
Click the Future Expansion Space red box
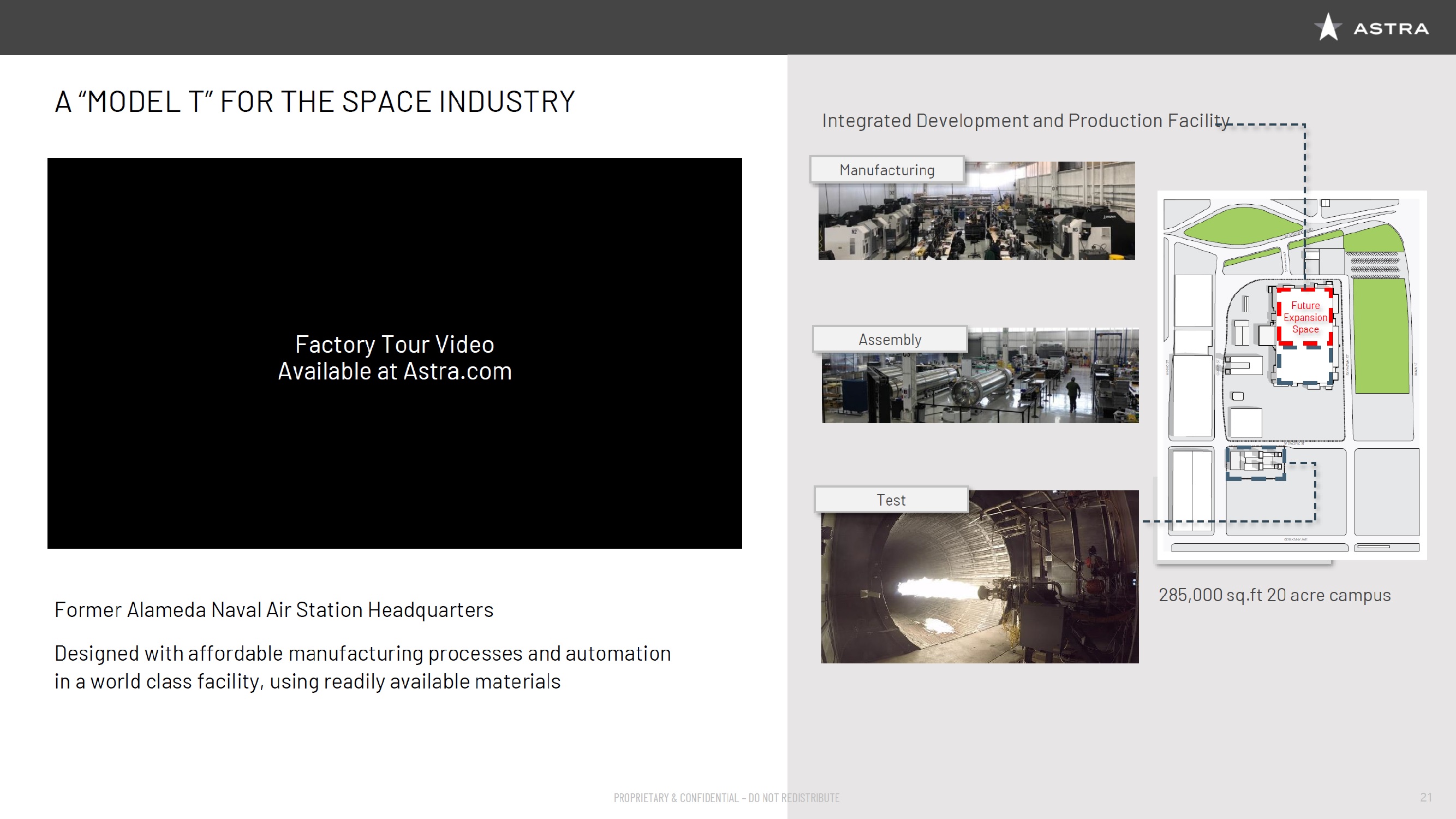click(x=1305, y=317)
